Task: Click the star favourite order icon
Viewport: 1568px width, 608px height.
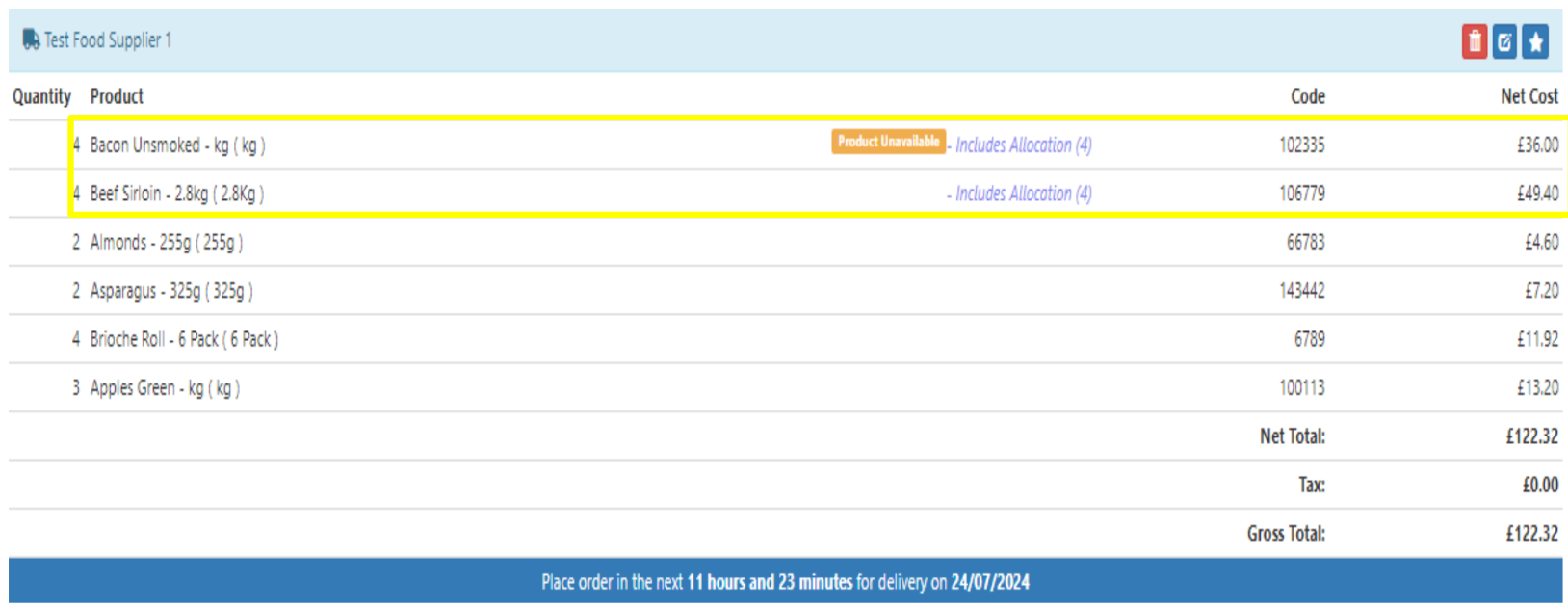Action: 1535,41
